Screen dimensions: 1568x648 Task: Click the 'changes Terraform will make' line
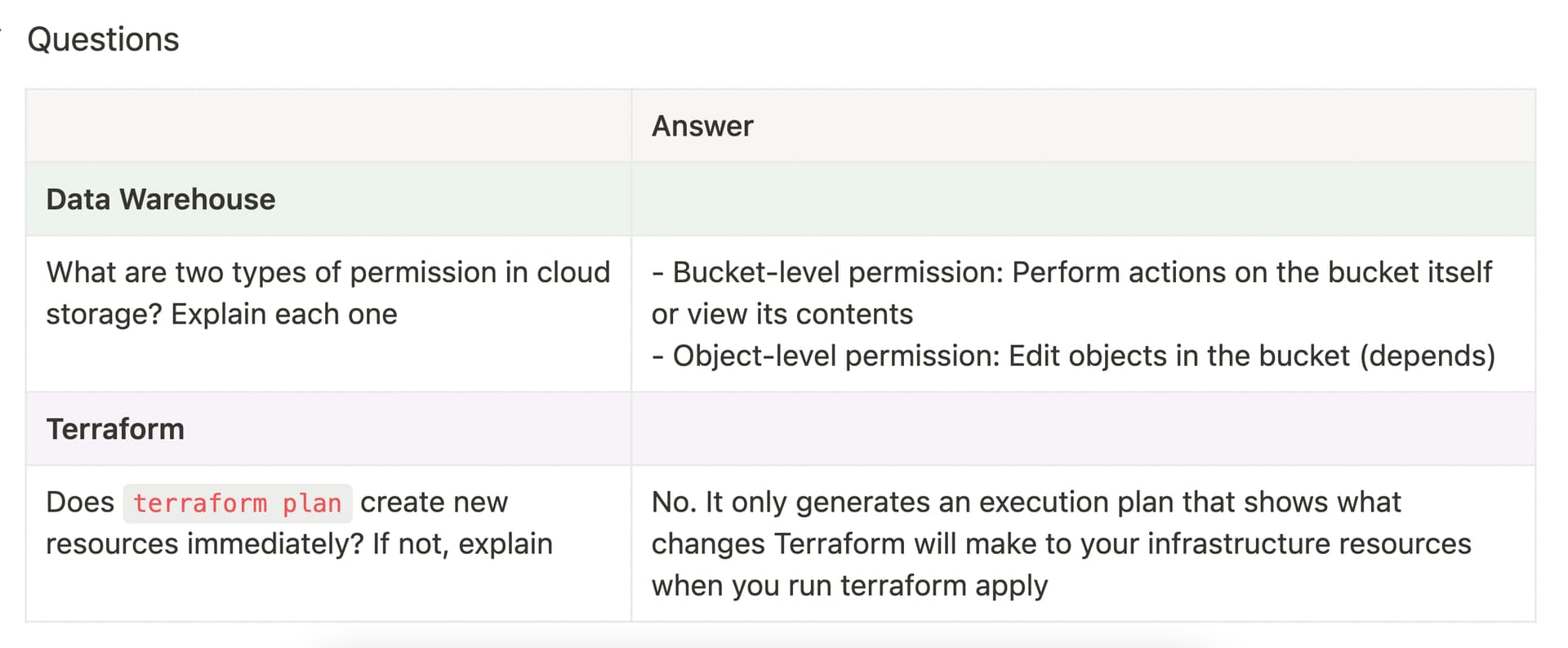coord(1061,543)
